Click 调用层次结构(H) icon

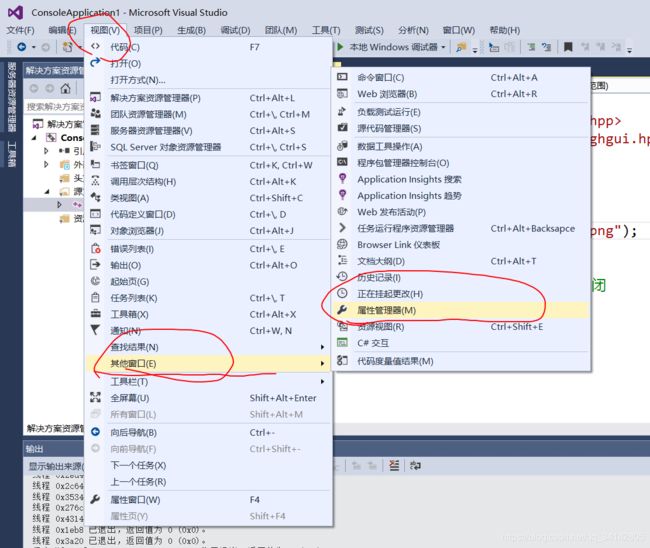click(x=95, y=181)
